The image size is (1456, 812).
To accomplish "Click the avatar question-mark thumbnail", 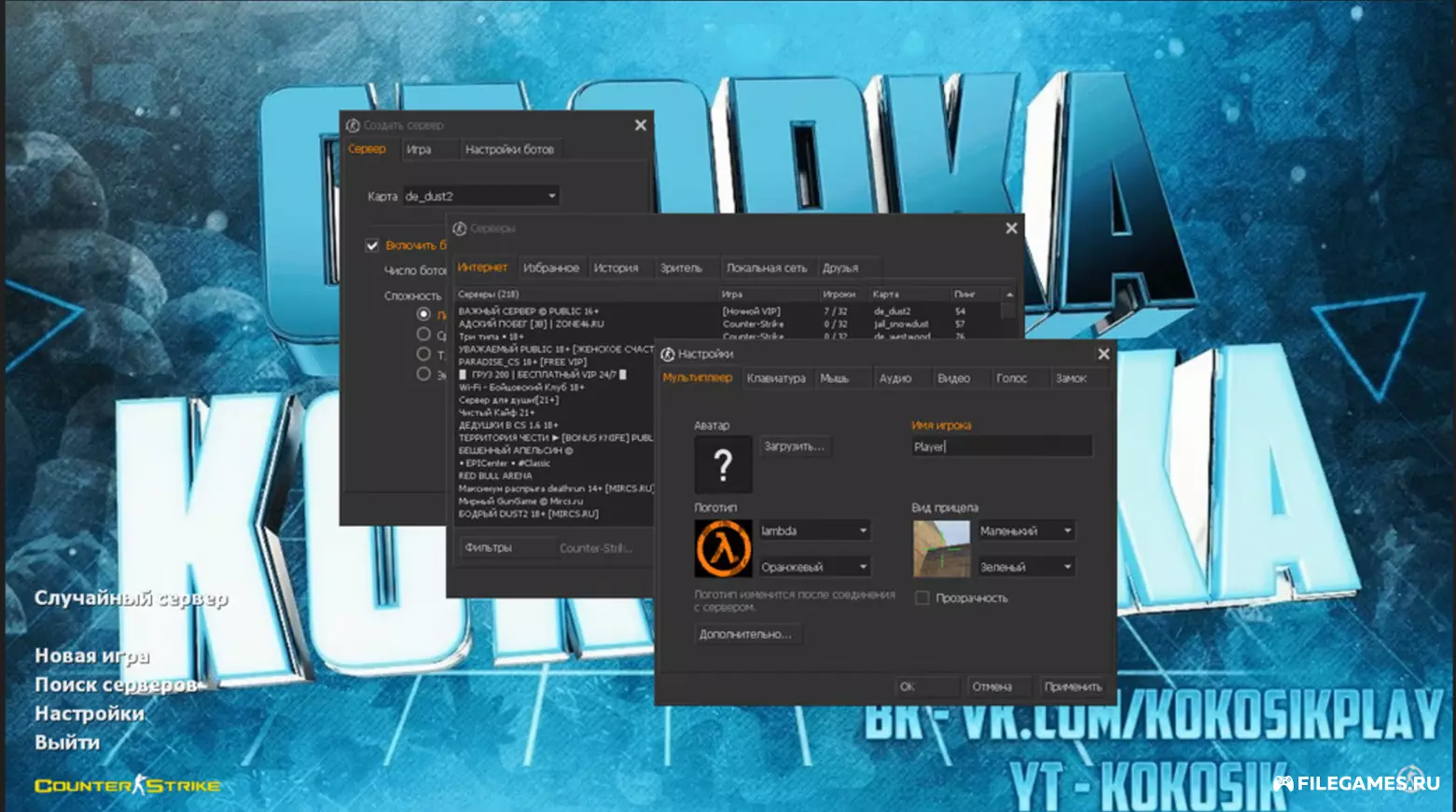I will pyautogui.click(x=723, y=464).
